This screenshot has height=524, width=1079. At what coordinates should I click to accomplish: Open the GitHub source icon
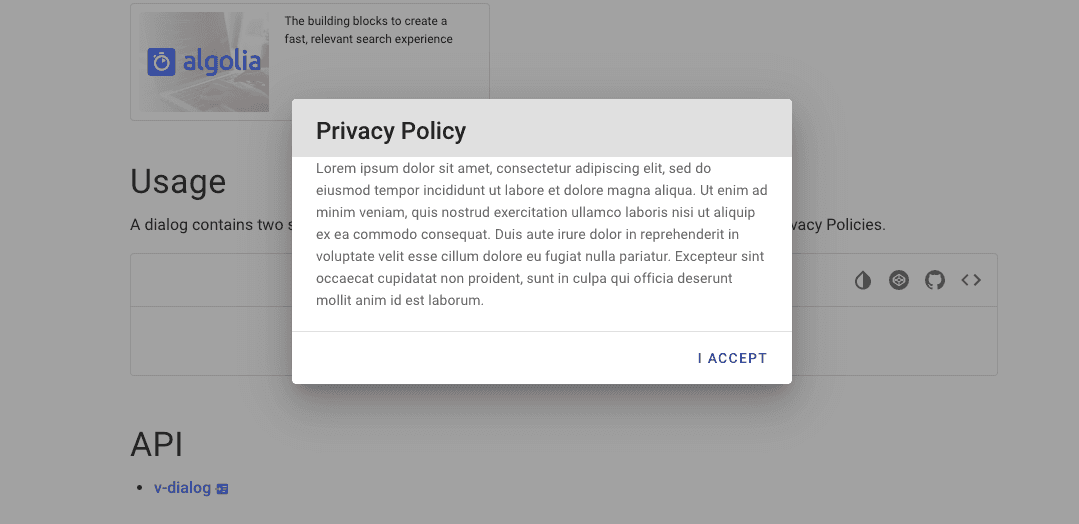[x=934, y=280]
